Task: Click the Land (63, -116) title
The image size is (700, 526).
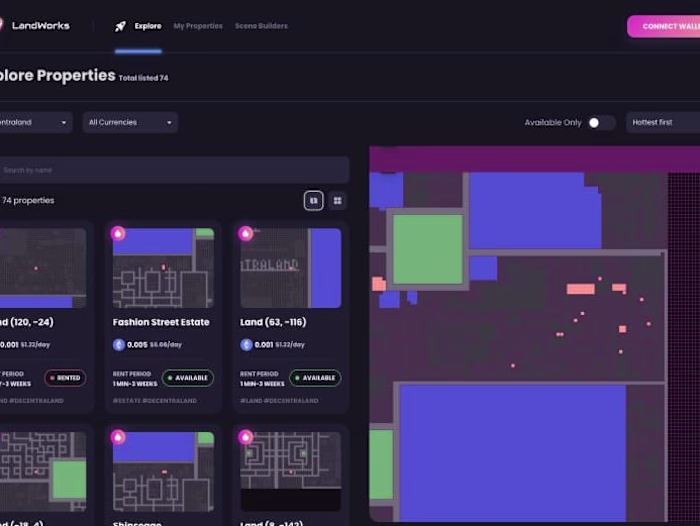Action: [x=273, y=322]
